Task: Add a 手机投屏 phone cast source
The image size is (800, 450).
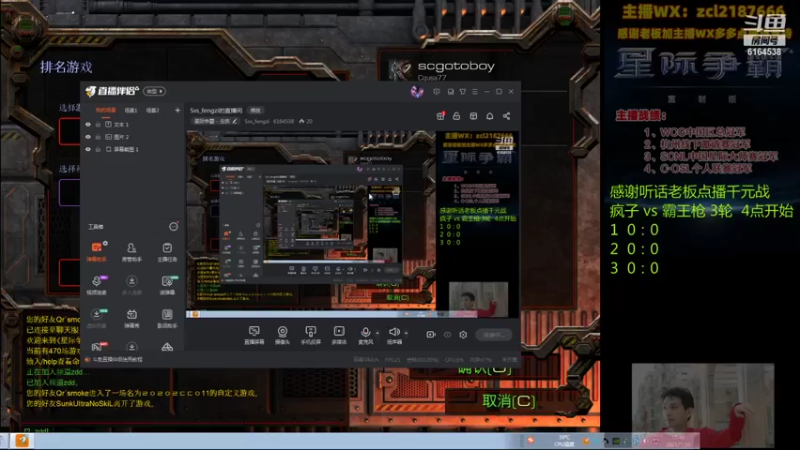Action: 310,335
